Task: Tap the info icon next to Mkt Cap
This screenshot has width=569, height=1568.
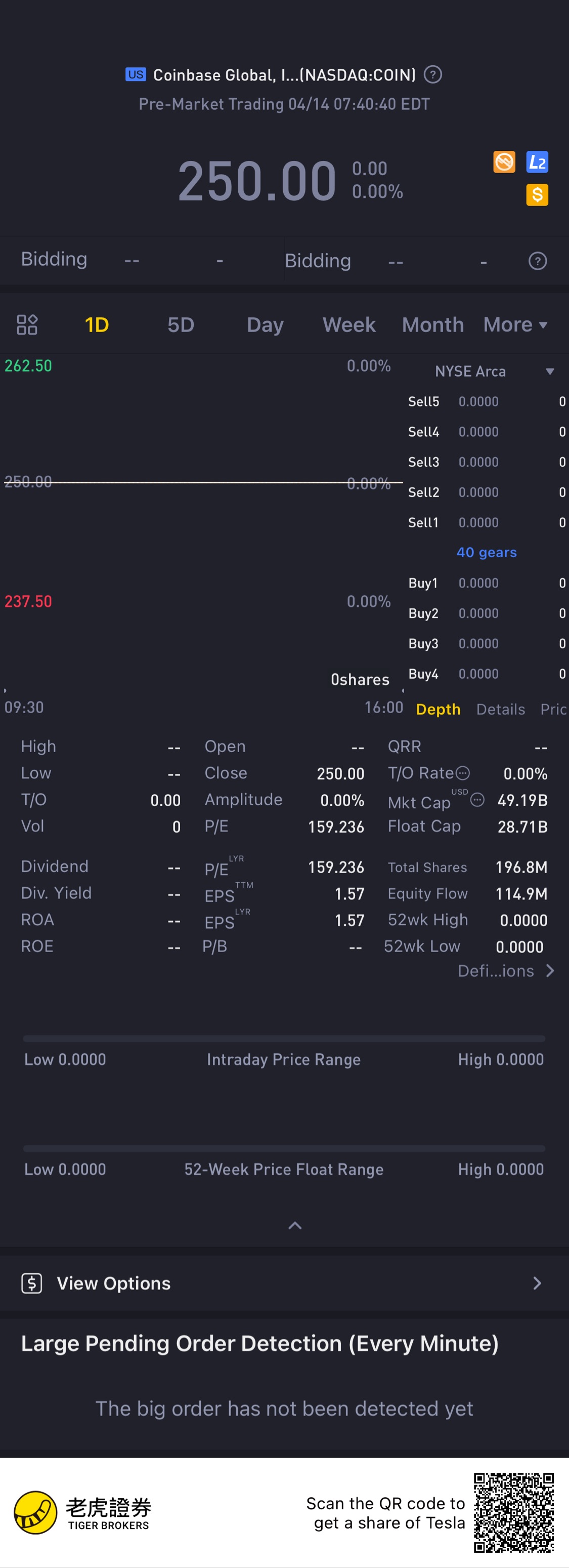Action: click(x=478, y=800)
